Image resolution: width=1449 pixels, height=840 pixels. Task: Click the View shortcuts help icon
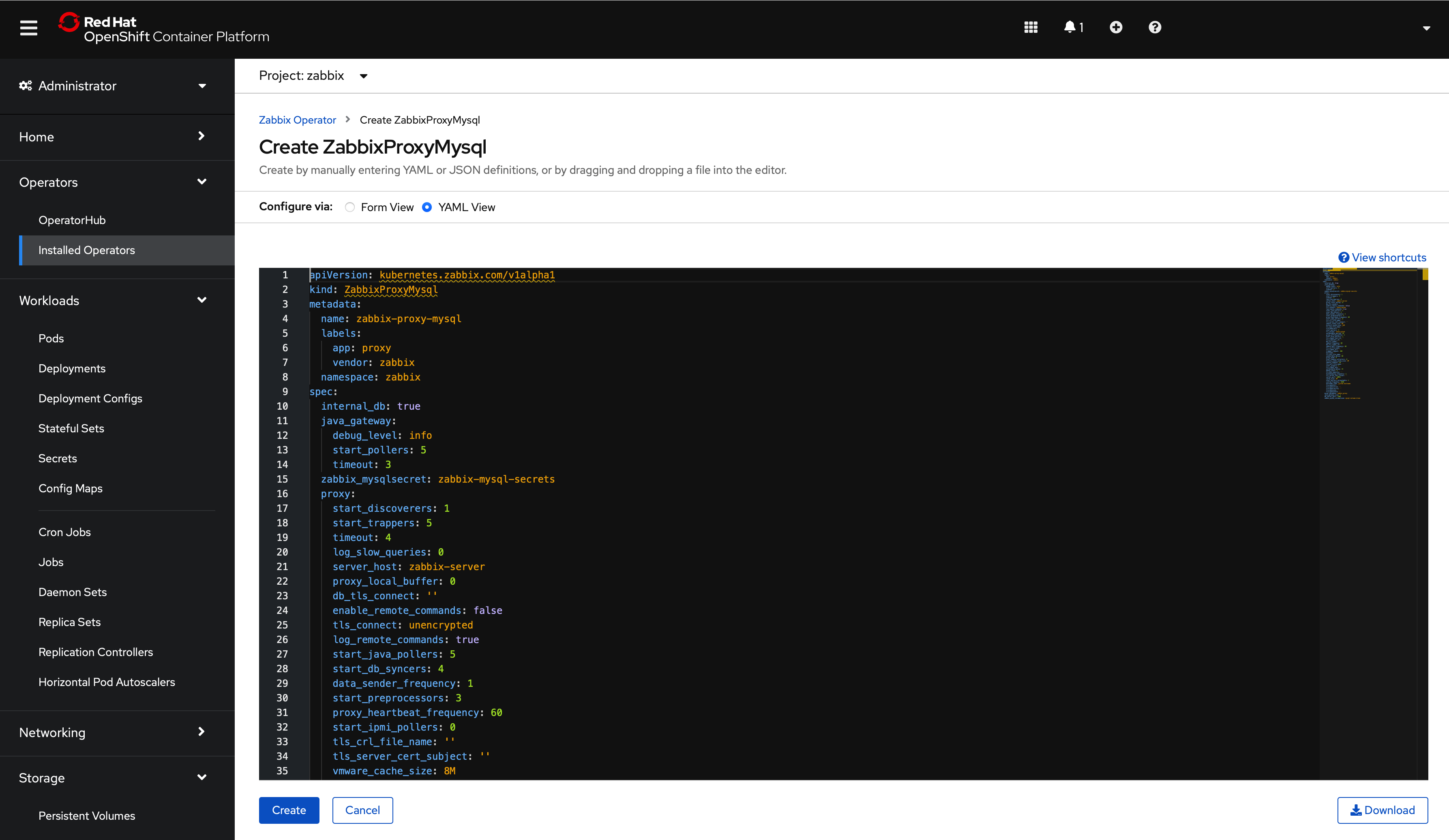coord(1344,257)
